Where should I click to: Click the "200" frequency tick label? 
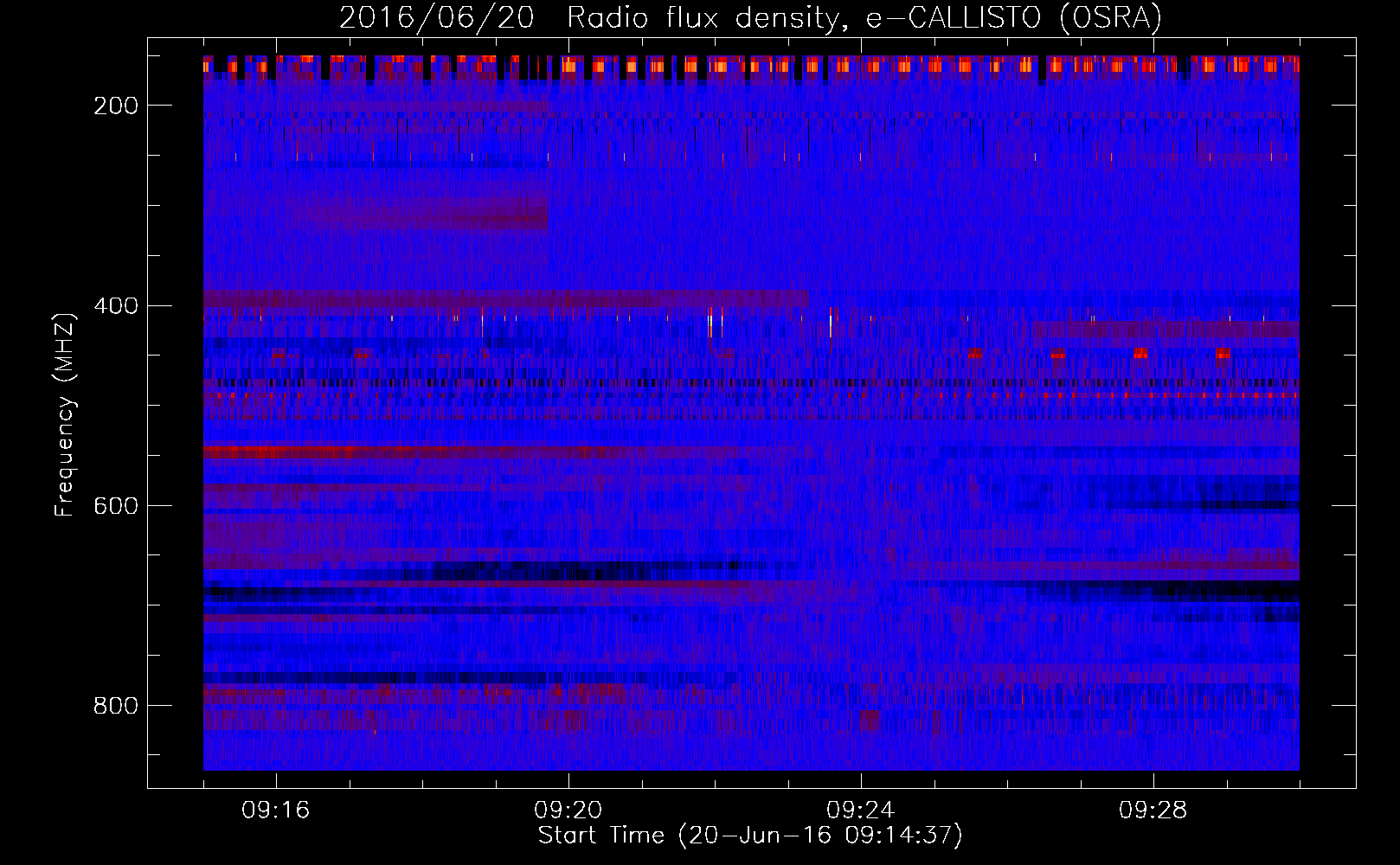pyautogui.click(x=116, y=106)
